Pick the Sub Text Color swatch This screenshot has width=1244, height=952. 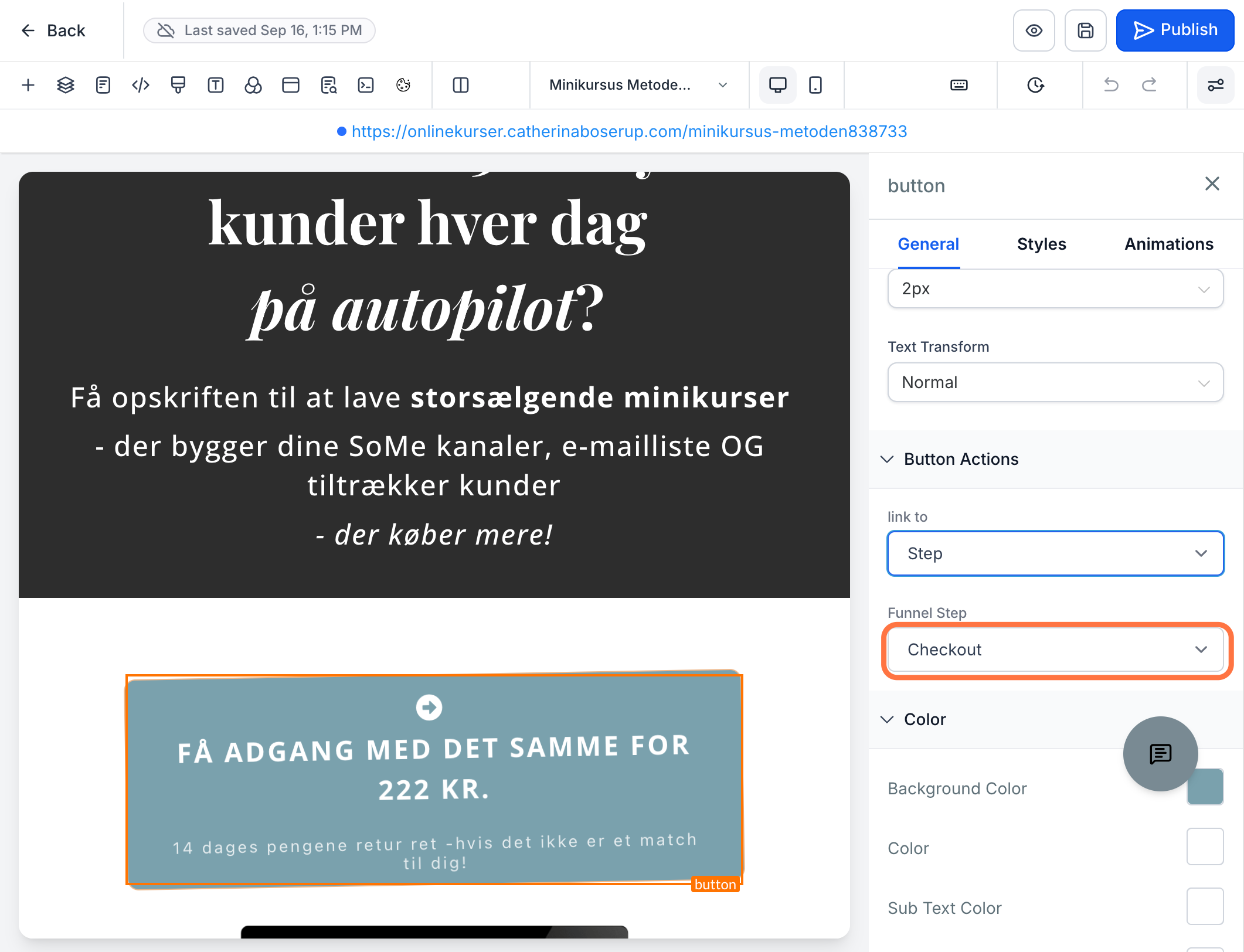[1205, 907]
